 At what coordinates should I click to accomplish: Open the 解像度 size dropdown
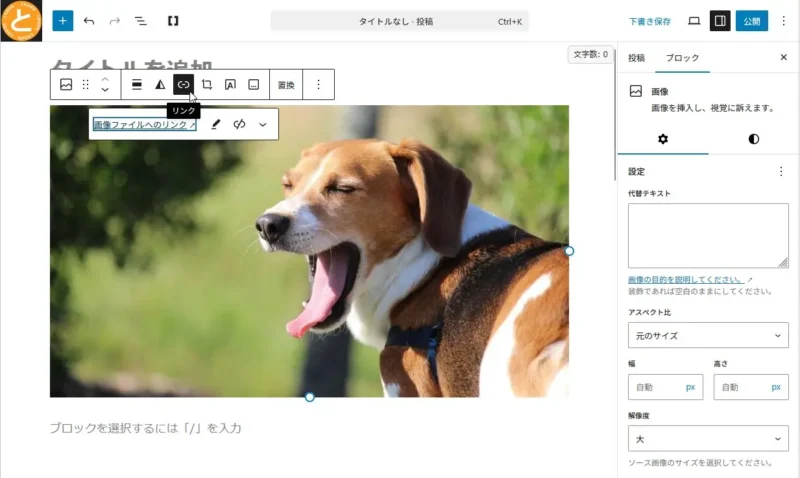(x=708, y=438)
